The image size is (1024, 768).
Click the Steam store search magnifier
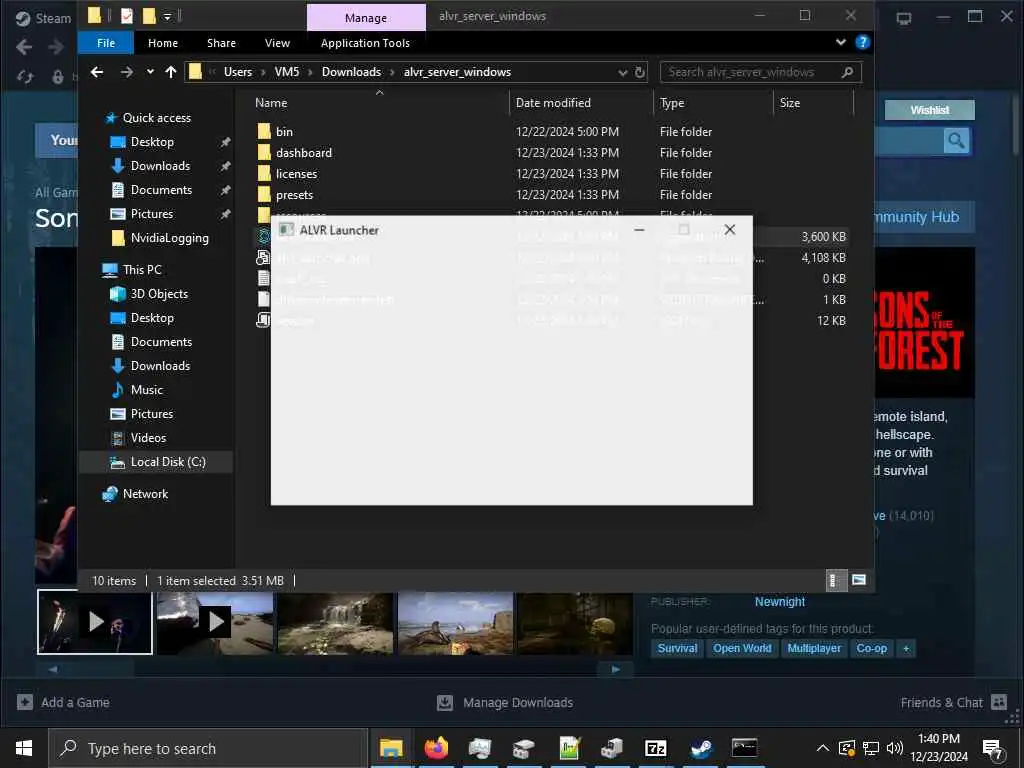pyautogui.click(x=956, y=141)
